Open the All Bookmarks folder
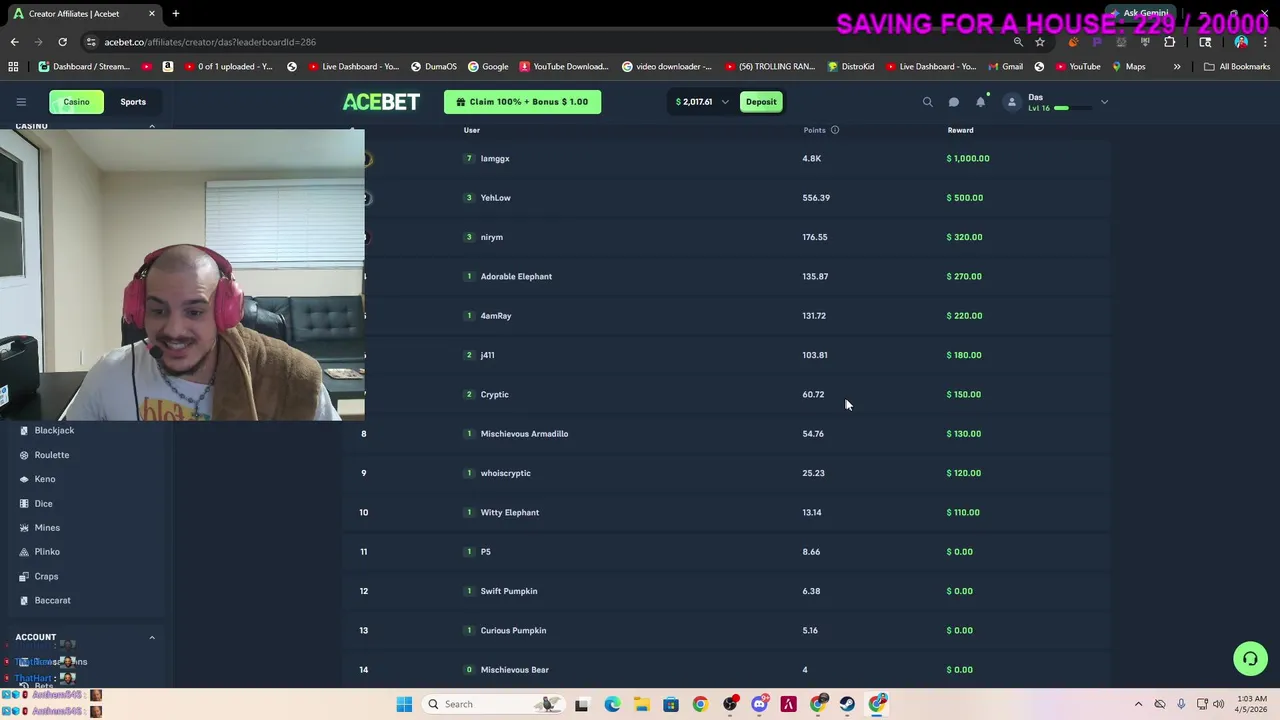Image resolution: width=1280 pixels, height=720 pixels. (x=1237, y=67)
